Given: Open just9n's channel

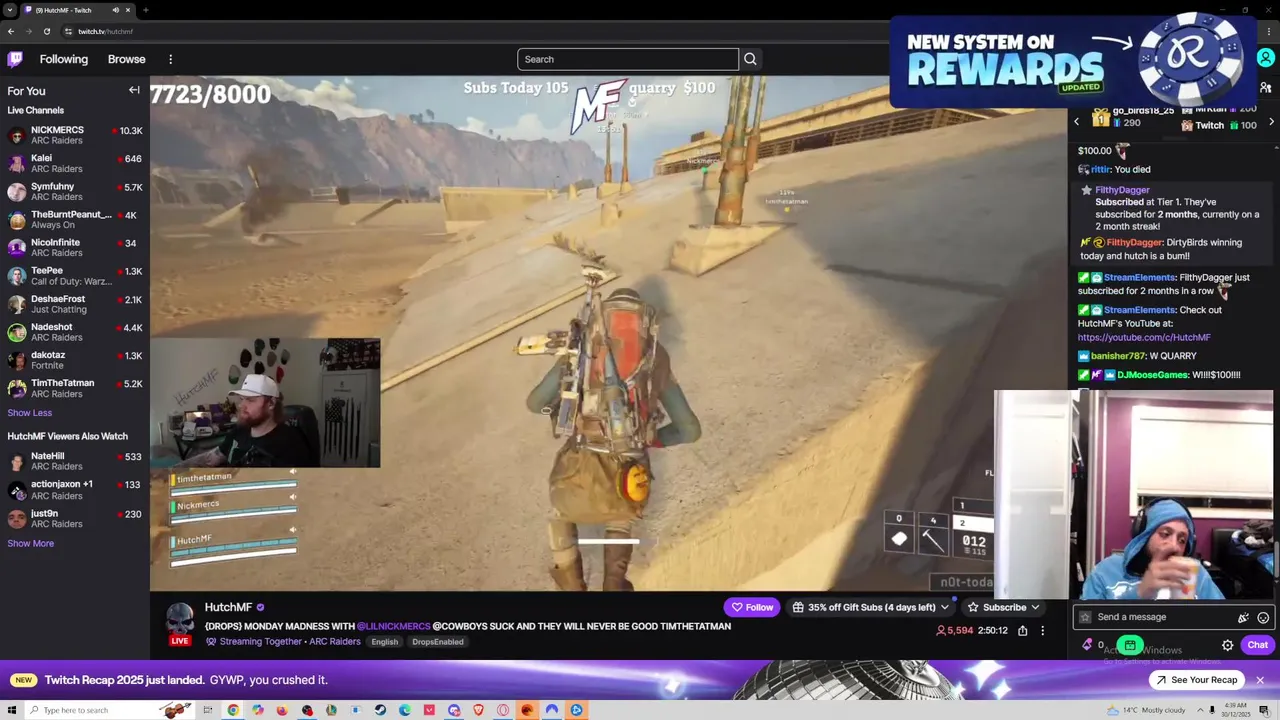Looking at the screenshot, I should click(x=75, y=519).
